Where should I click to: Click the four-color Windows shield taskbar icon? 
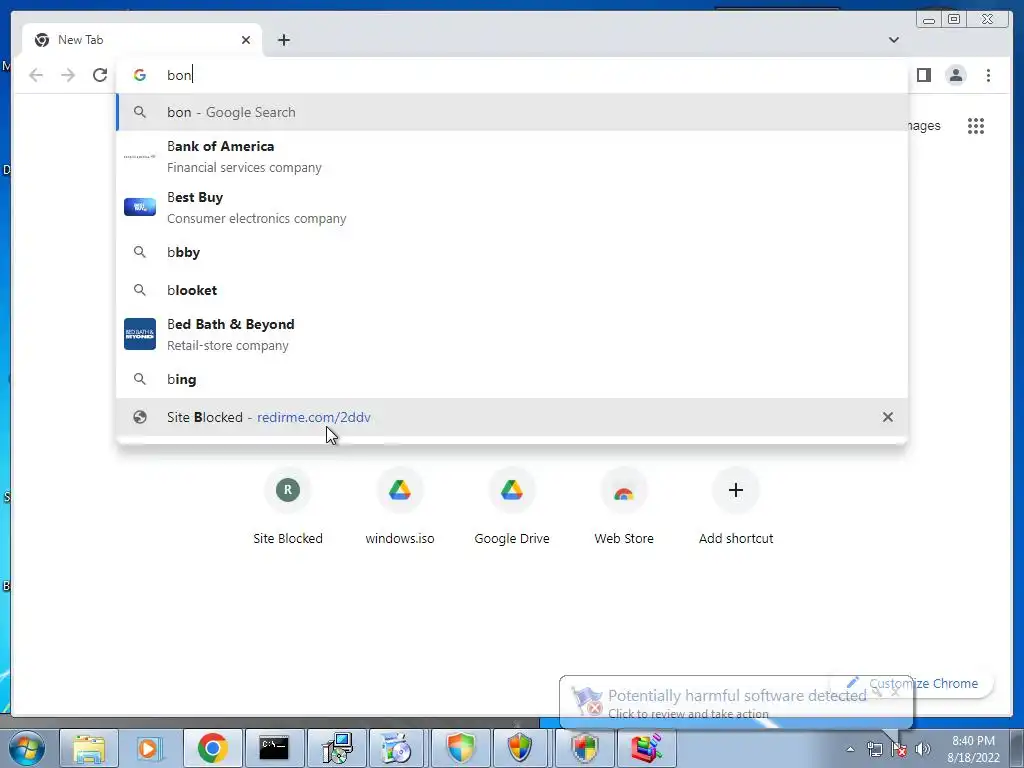tap(583, 748)
